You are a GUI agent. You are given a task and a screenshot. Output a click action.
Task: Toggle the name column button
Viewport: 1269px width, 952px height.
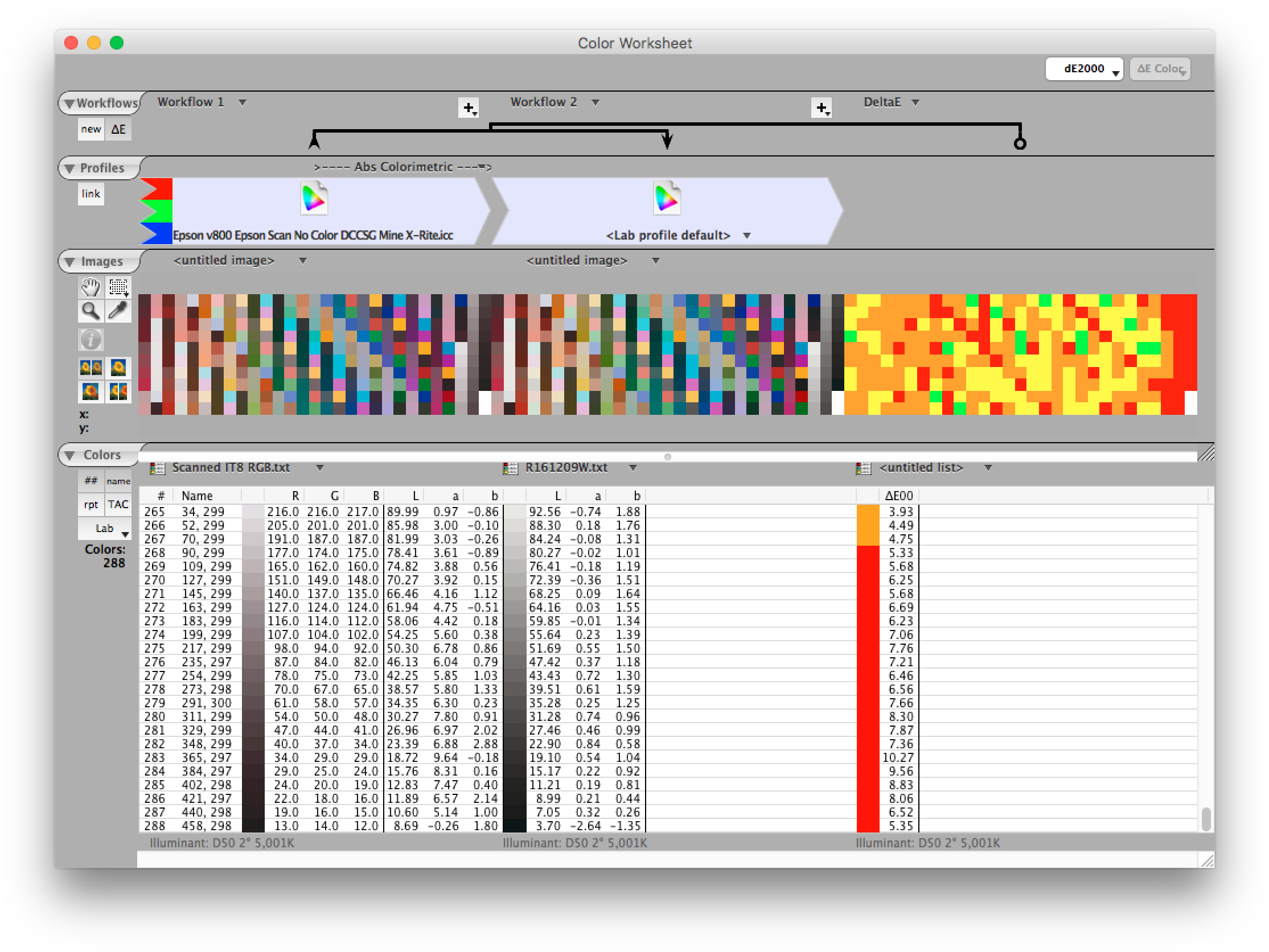click(118, 481)
